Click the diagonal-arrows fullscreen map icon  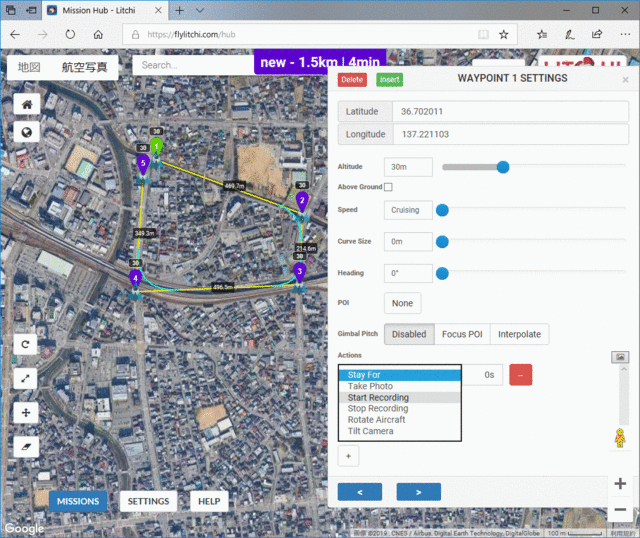[x=25, y=378]
